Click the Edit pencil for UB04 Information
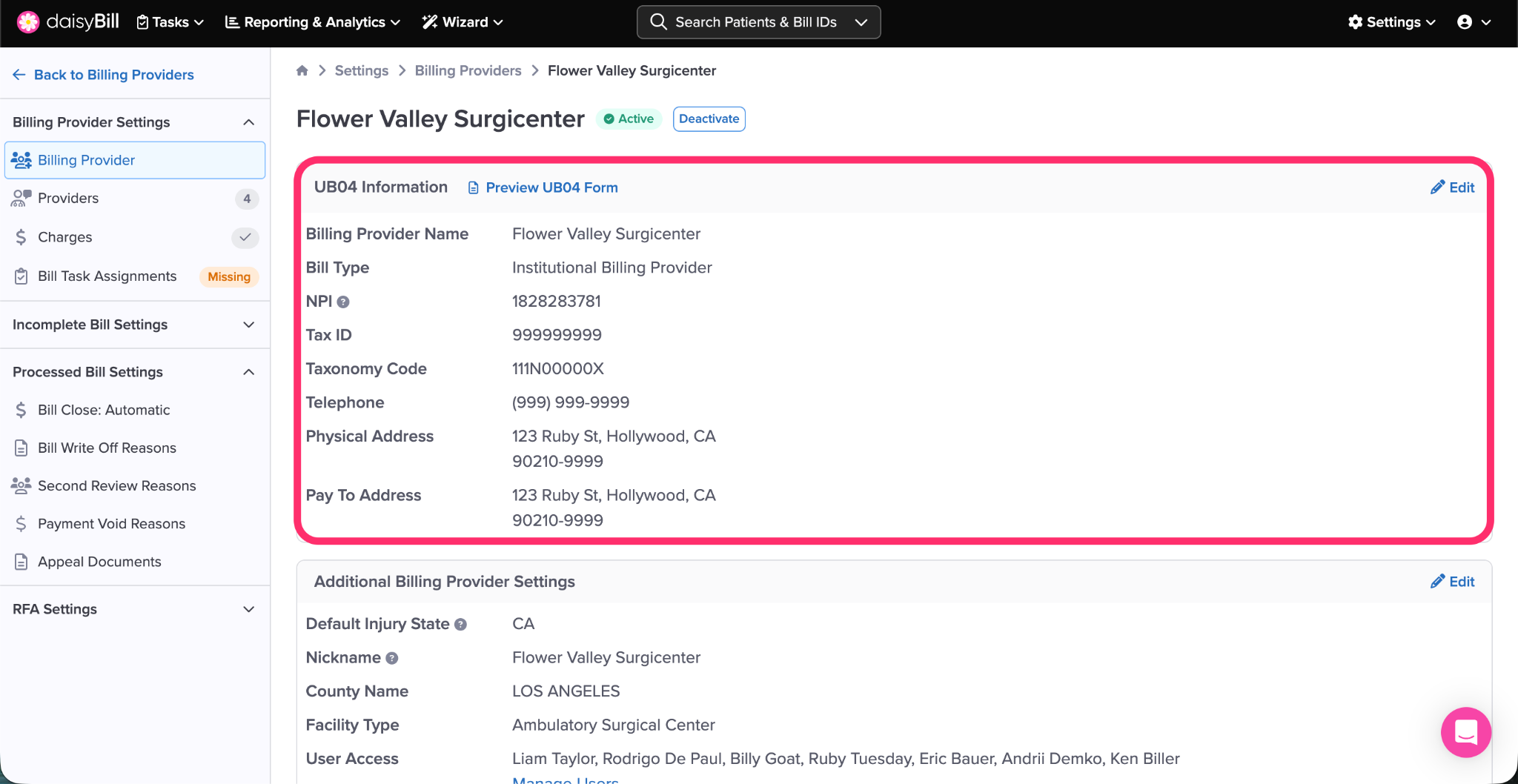The height and width of the screenshot is (784, 1518). click(1452, 187)
